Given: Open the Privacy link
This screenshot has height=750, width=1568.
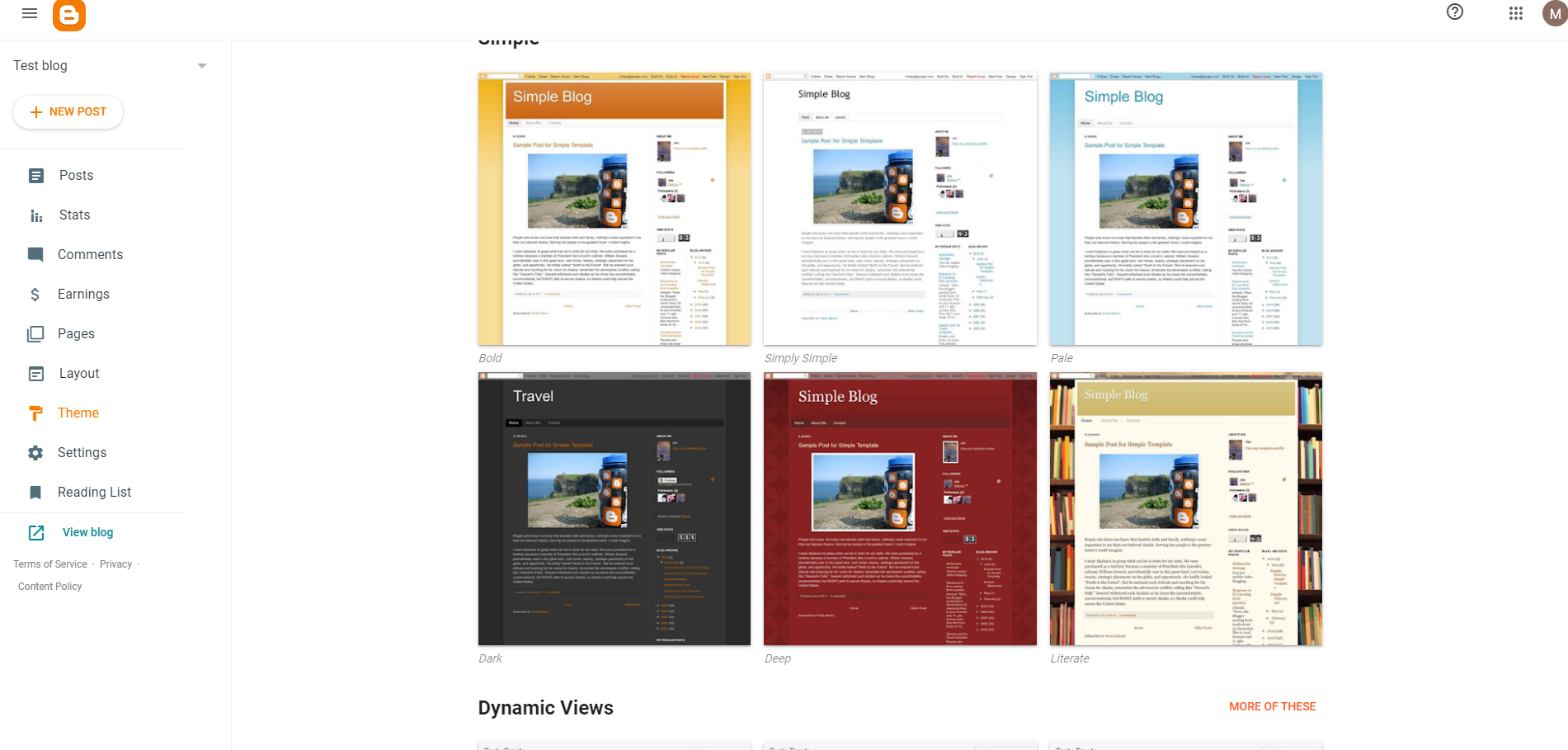Looking at the screenshot, I should pyautogui.click(x=115, y=564).
